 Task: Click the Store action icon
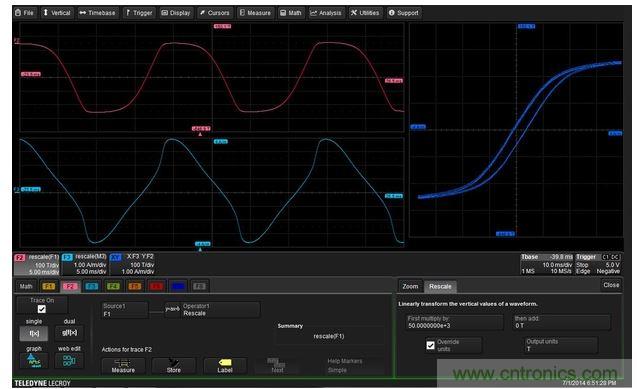(x=173, y=365)
